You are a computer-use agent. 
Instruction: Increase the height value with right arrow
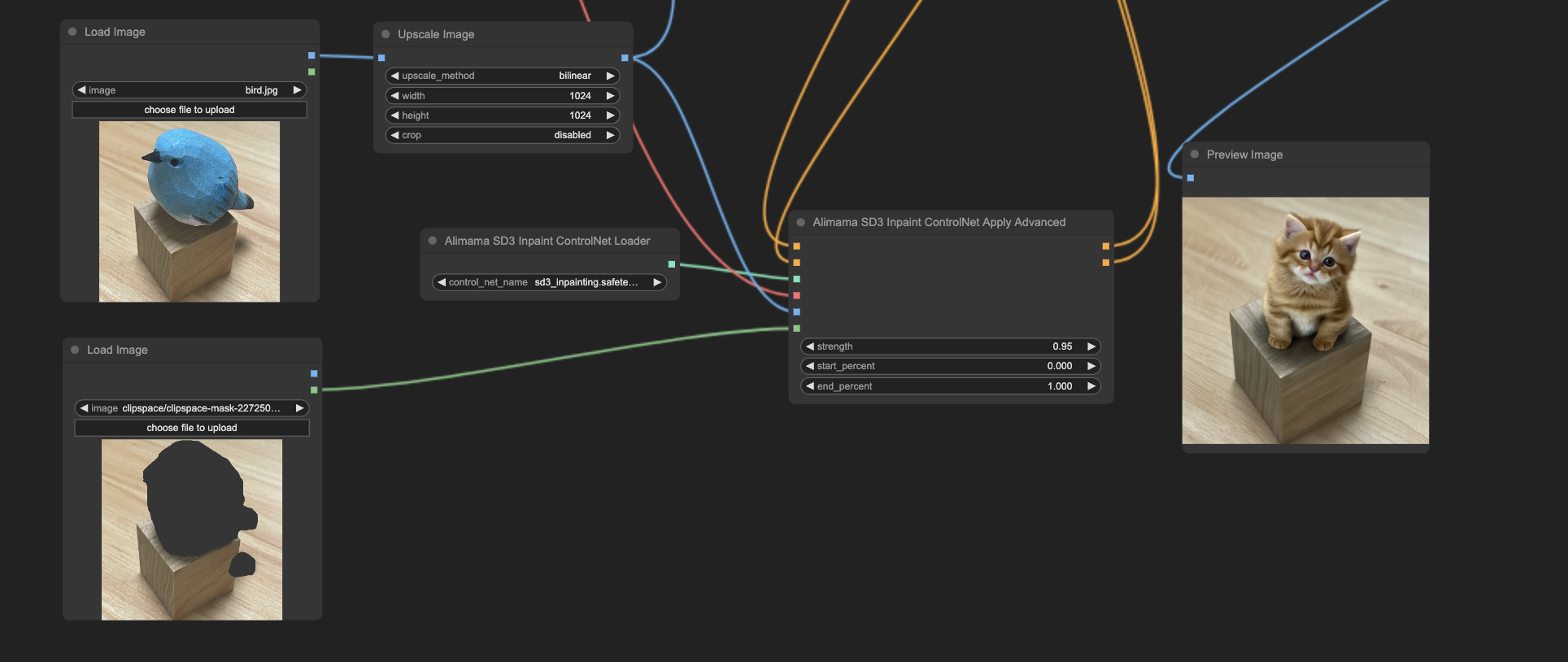611,115
